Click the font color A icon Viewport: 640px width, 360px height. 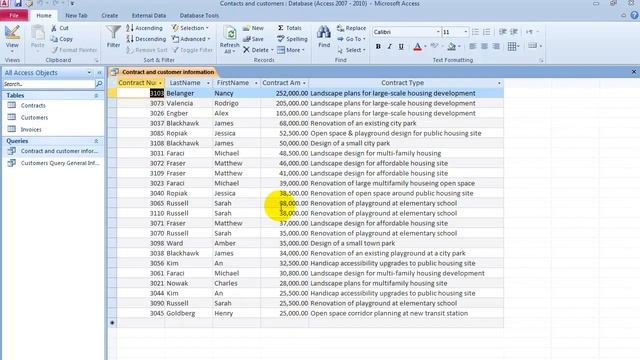[x=417, y=47]
